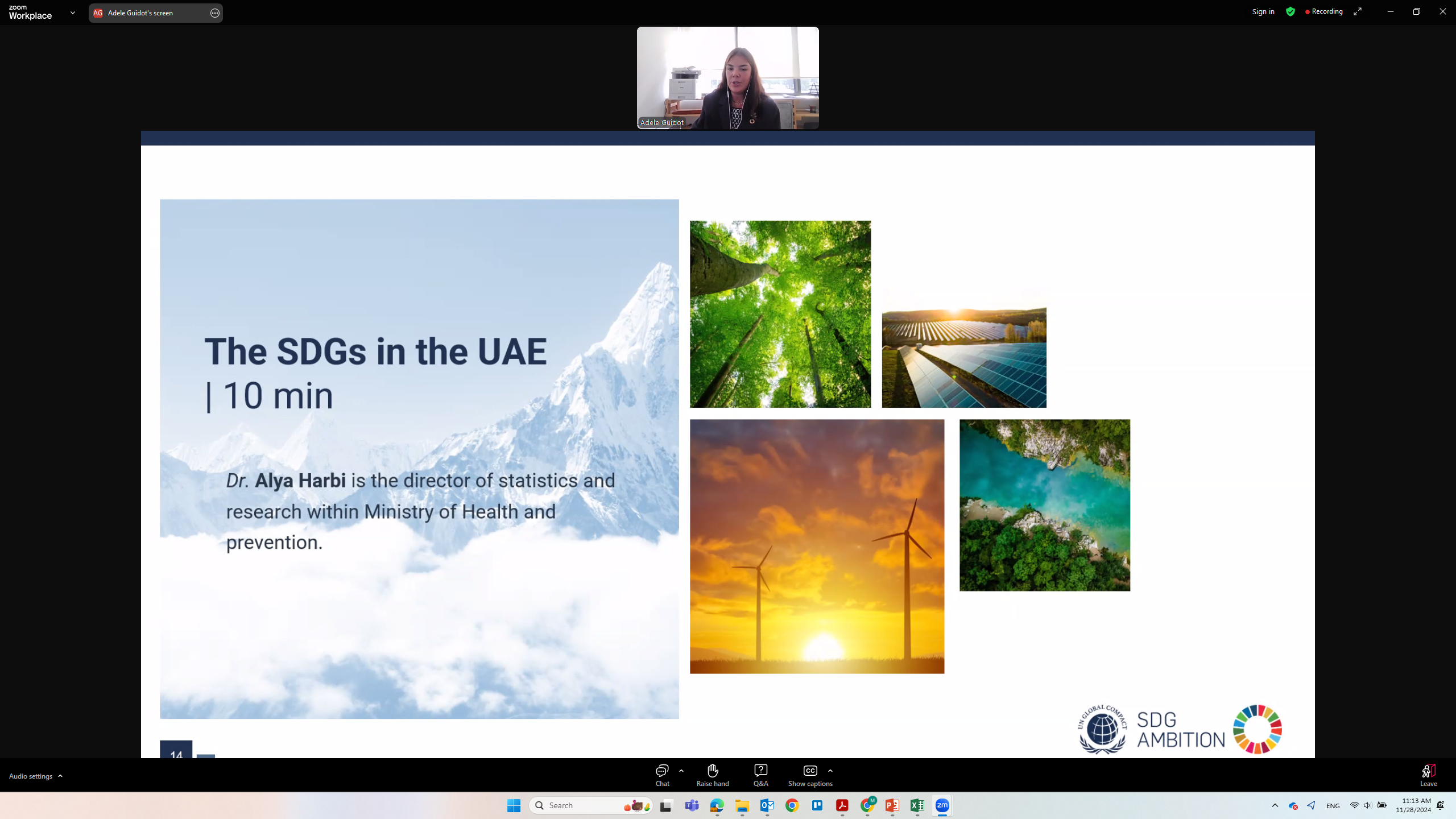This screenshot has width=1456, height=819.
Task: Open Excel from the taskbar
Action: coord(917,805)
